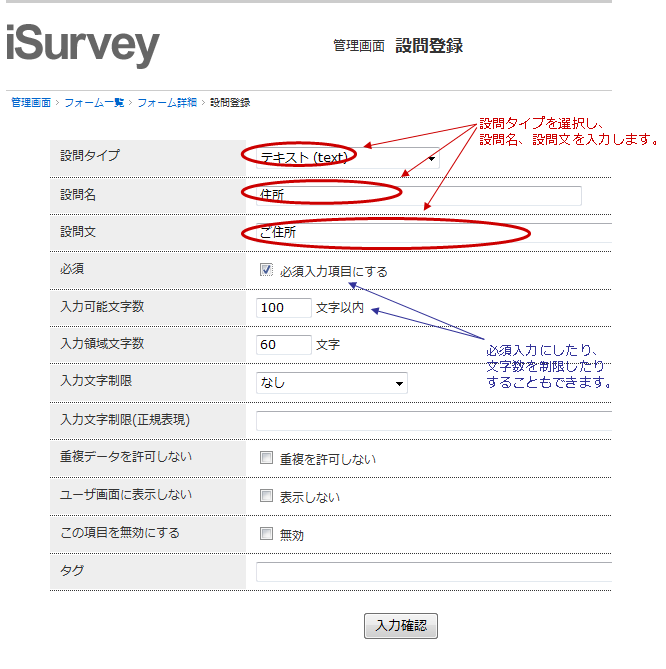Navigate to フォーム詳細 breadcrumb link

166,102
